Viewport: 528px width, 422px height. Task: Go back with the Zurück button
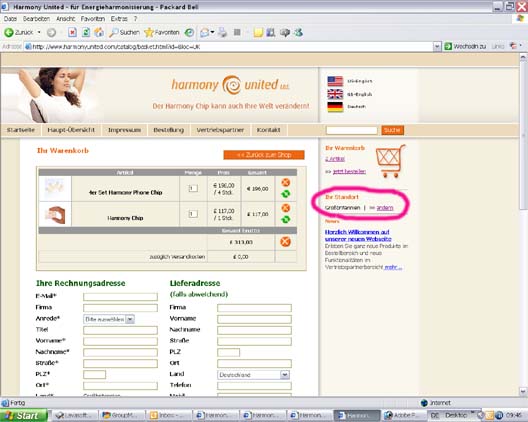19,32
